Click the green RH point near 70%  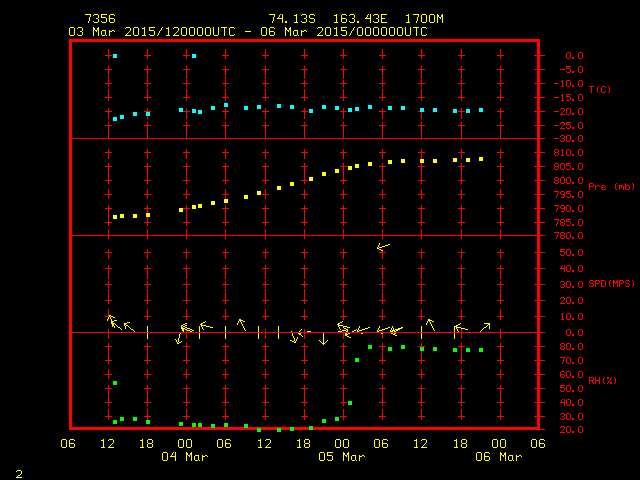357,360
